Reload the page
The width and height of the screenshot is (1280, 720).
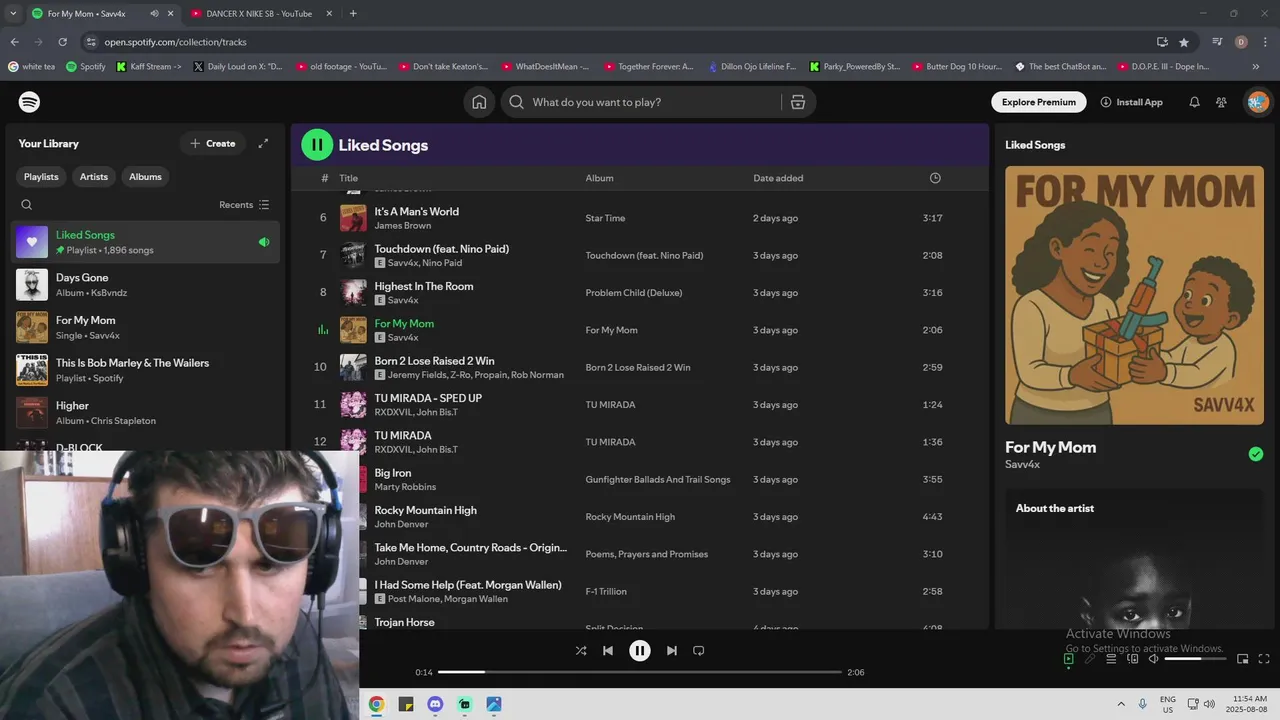coord(62,42)
